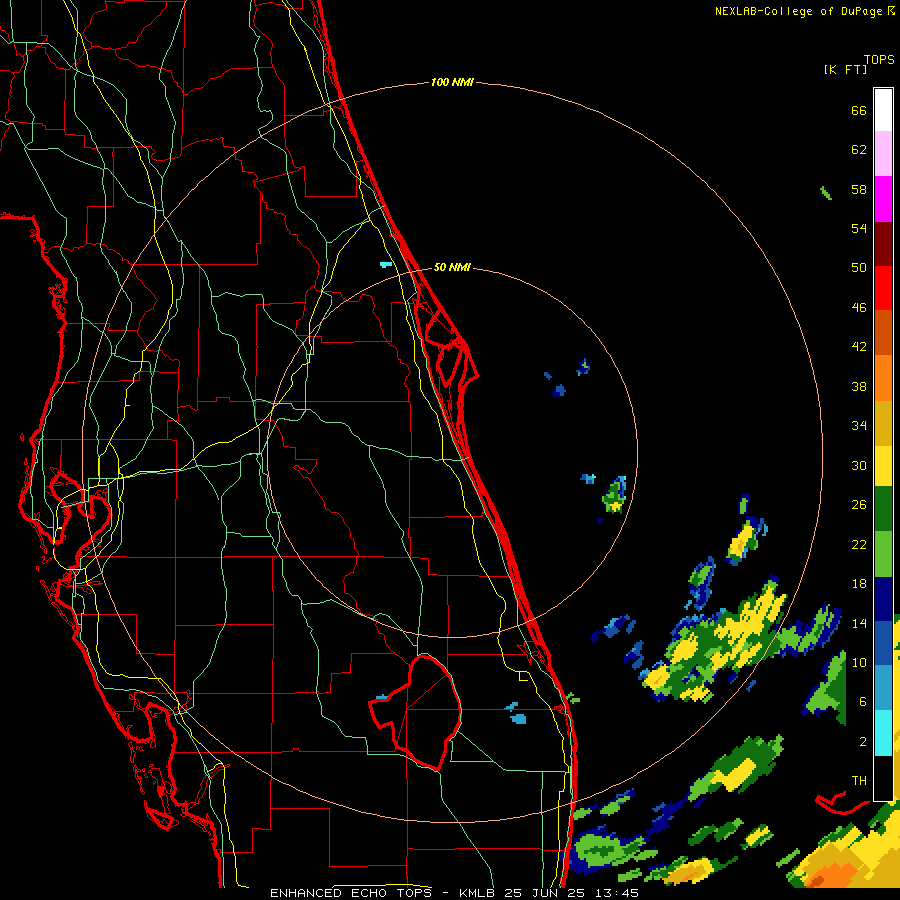900x900 pixels.
Task: Click the 10 legend value
Action: pos(859,662)
